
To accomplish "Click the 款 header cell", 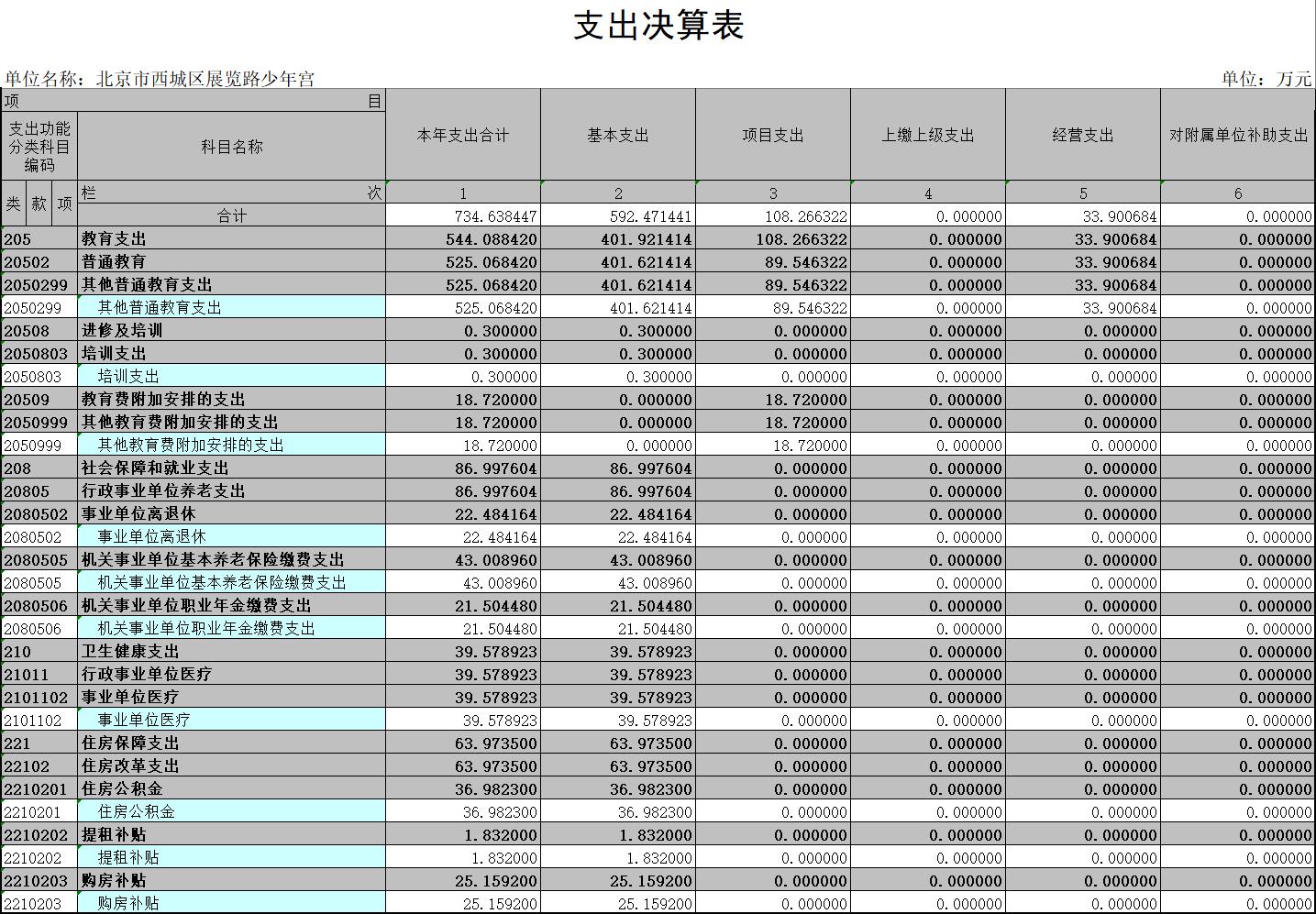I will [39, 204].
